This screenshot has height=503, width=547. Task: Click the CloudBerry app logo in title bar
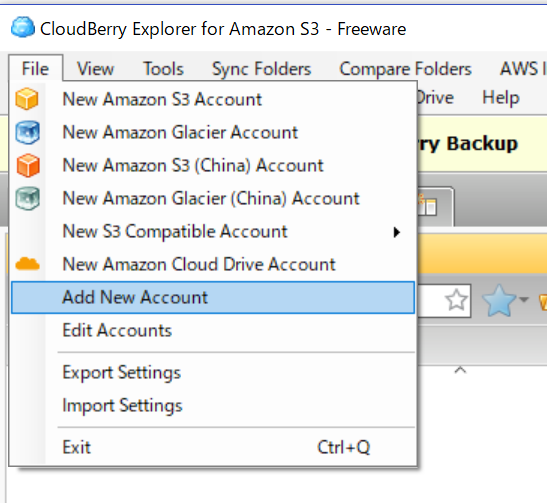tap(22, 27)
